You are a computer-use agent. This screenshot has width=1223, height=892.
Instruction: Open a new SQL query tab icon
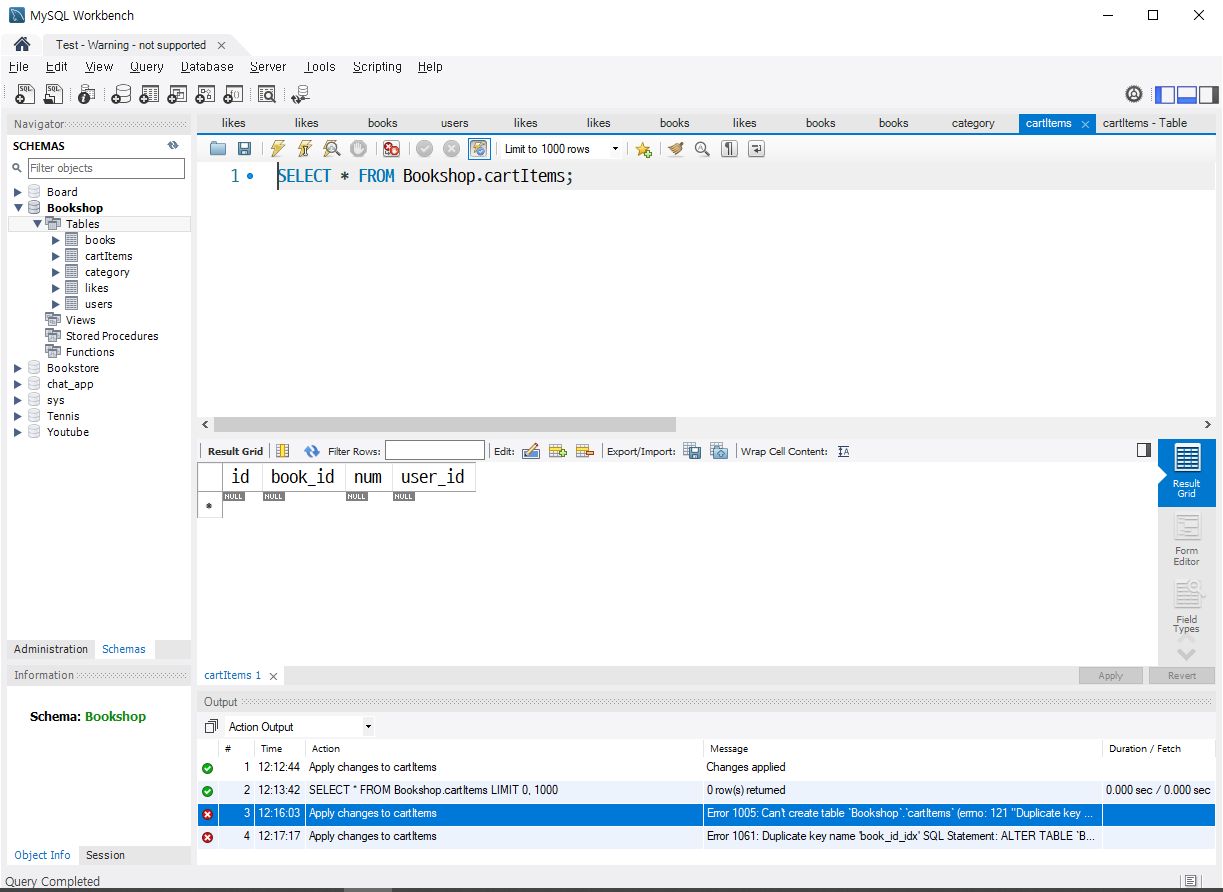(25, 94)
